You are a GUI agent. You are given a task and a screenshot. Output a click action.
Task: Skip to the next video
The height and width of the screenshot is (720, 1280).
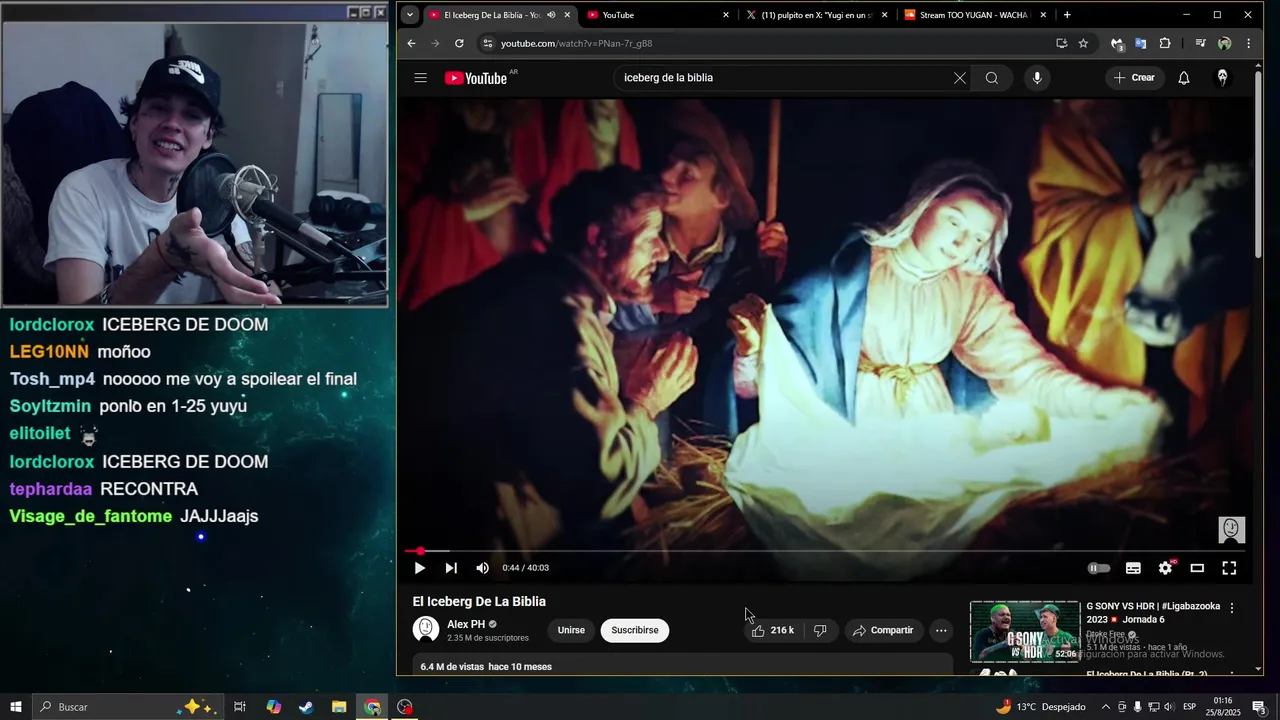coord(451,568)
